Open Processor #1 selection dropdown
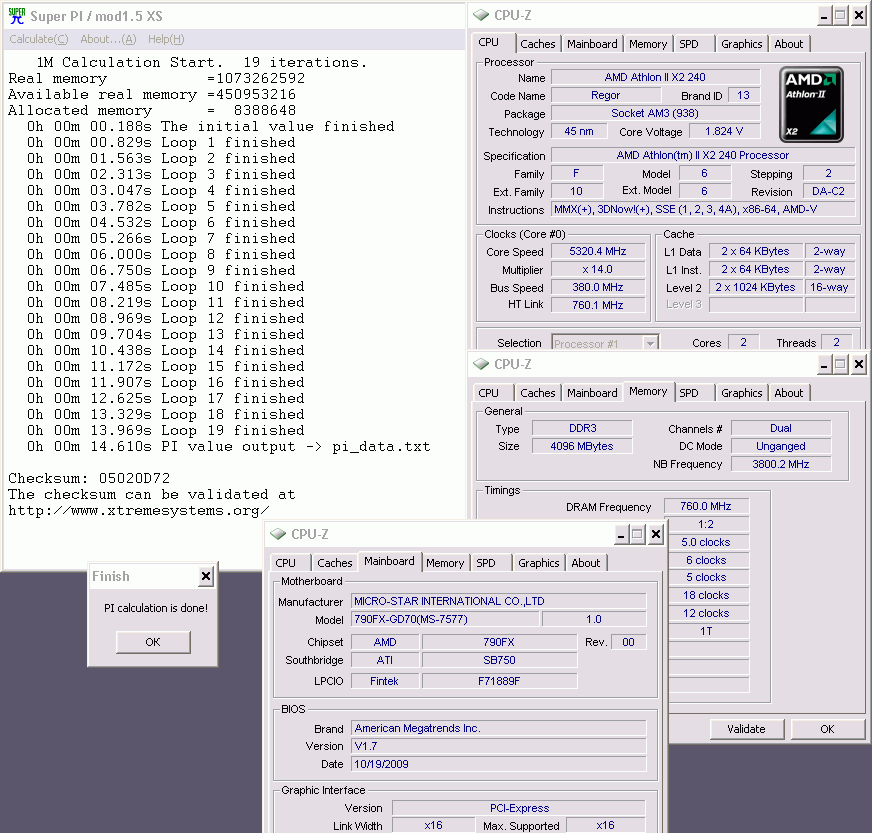This screenshot has height=833, width=872. (x=650, y=343)
